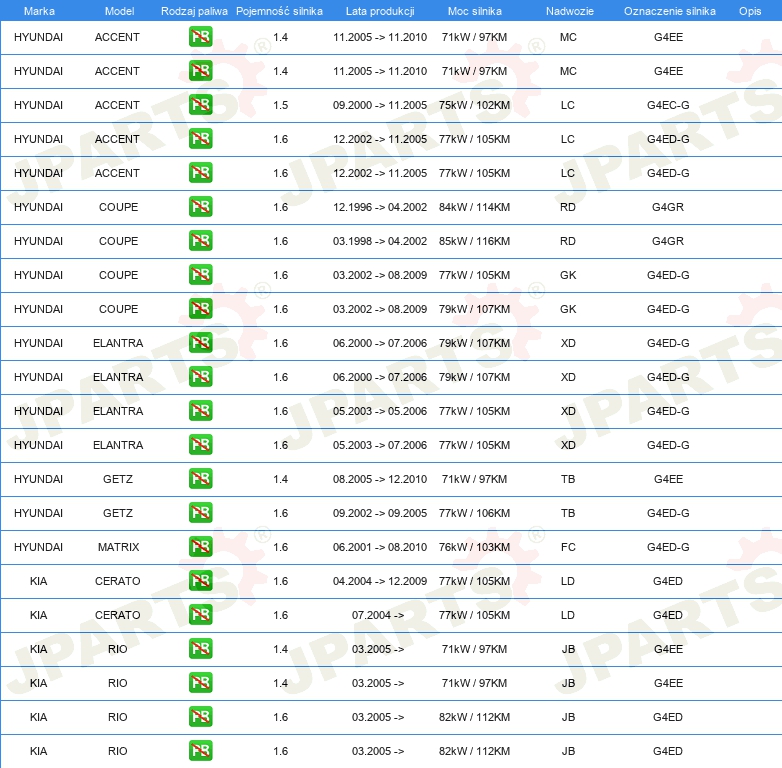The width and height of the screenshot is (782, 768).
Task: Select the 07.2004 -> production years cell
Action: (378, 615)
